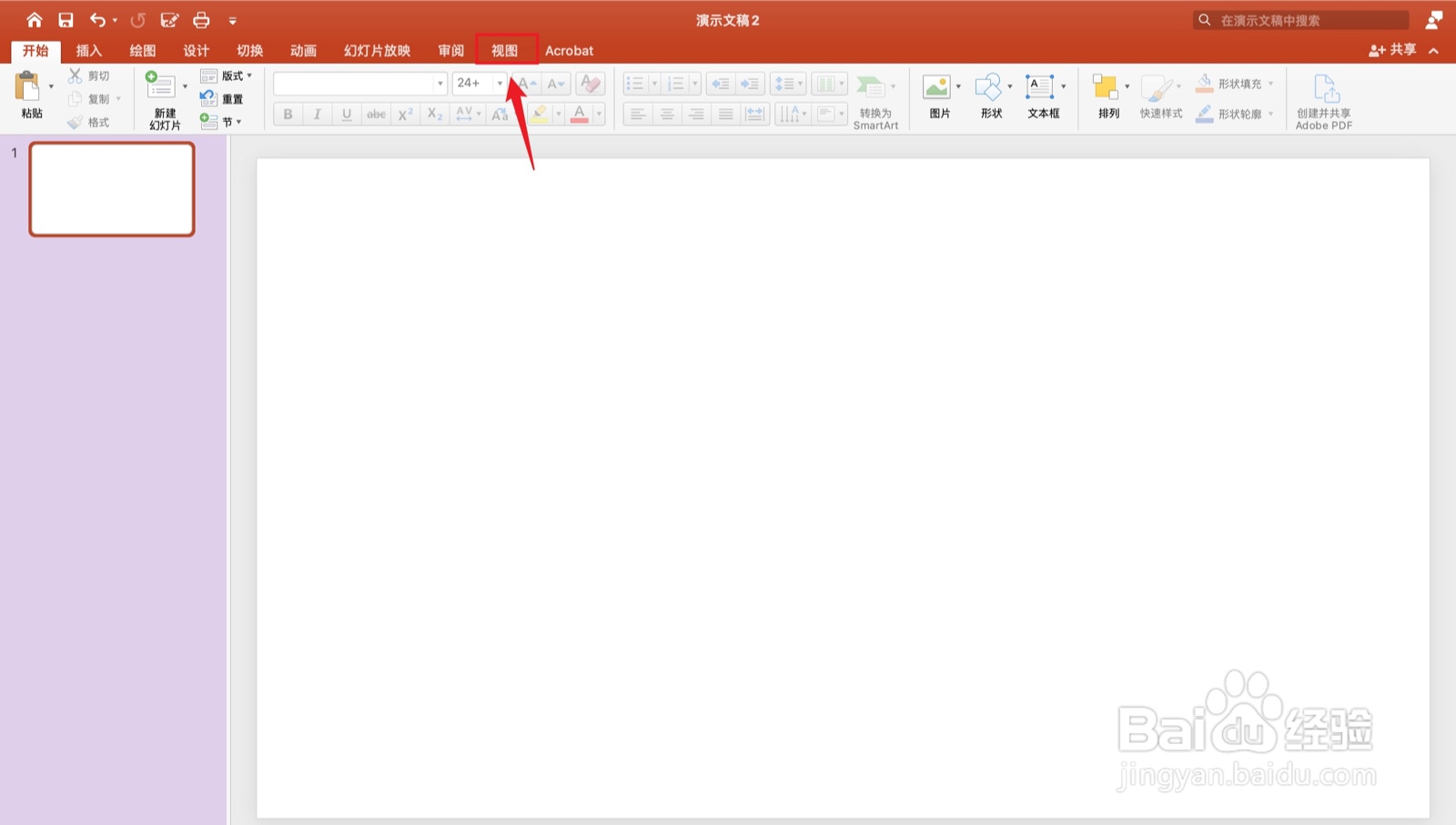The image size is (1456, 825).
Task: Click the Paste clipboard icon
Action: pos(28,87)
